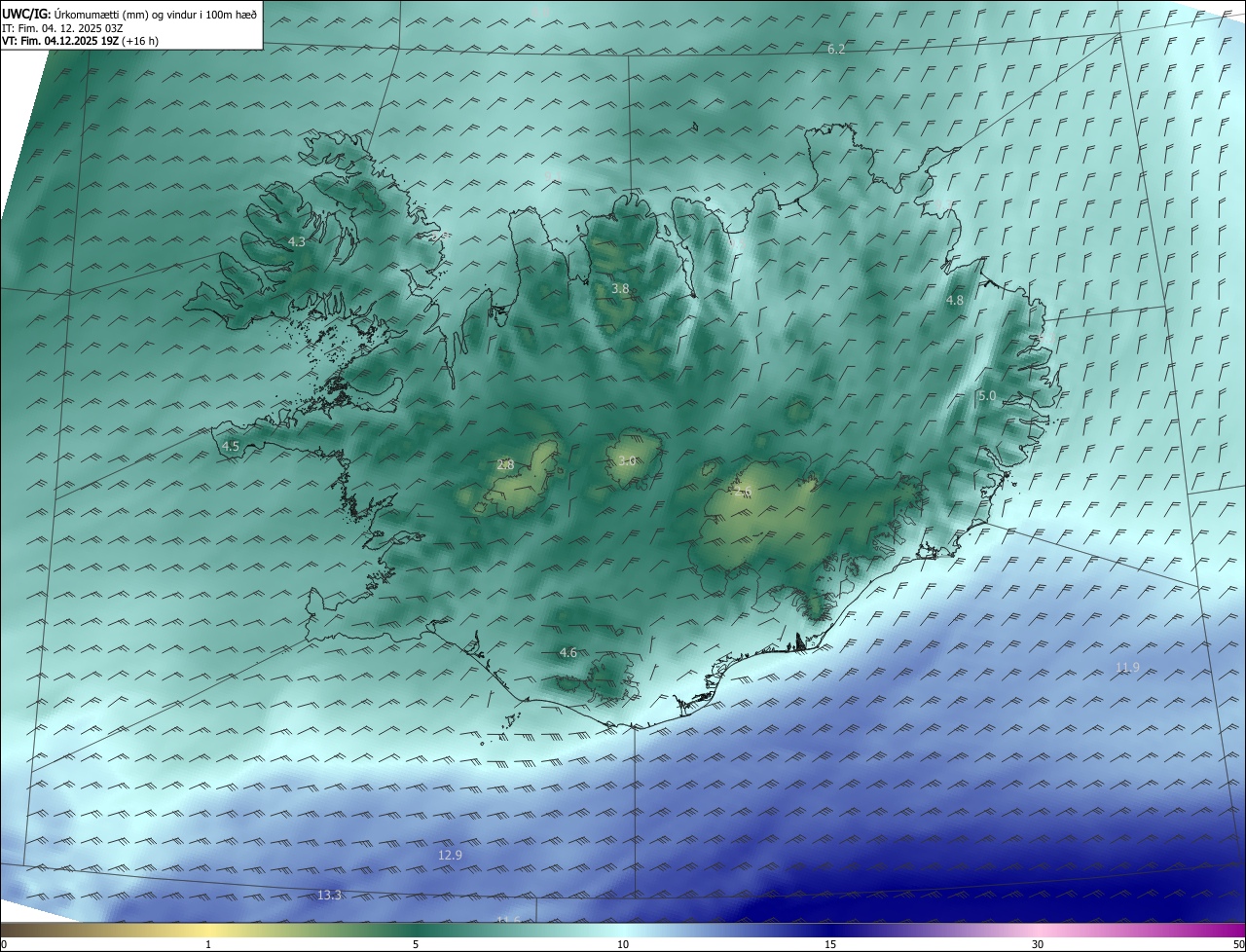Click the '15' tick on the colour scale
This screenshot has height=952, width=1246.
tap(830, 944)
